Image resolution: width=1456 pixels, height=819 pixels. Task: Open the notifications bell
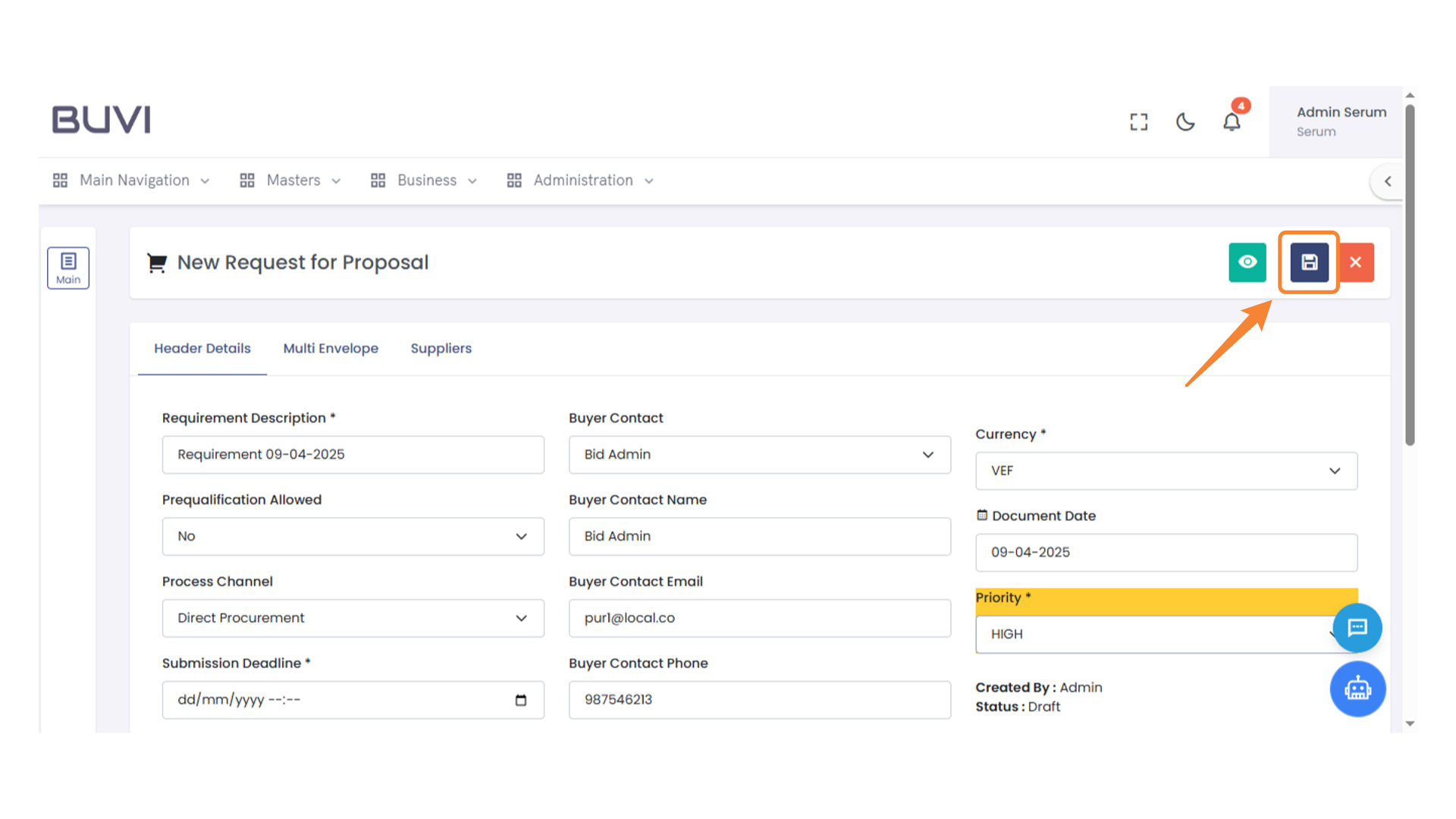pos(1232,121)
